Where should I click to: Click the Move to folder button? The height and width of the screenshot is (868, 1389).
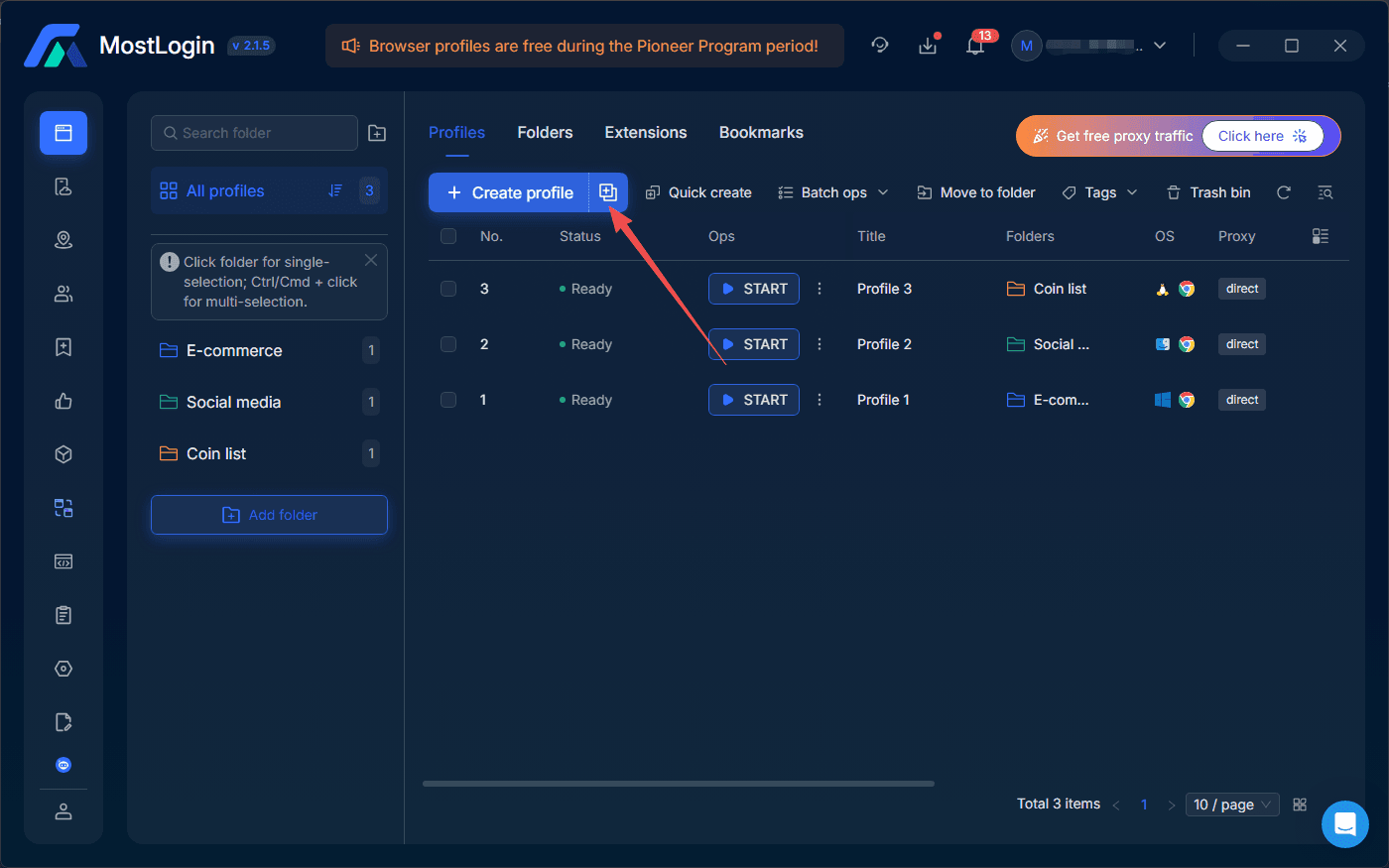tap(976, 192)
